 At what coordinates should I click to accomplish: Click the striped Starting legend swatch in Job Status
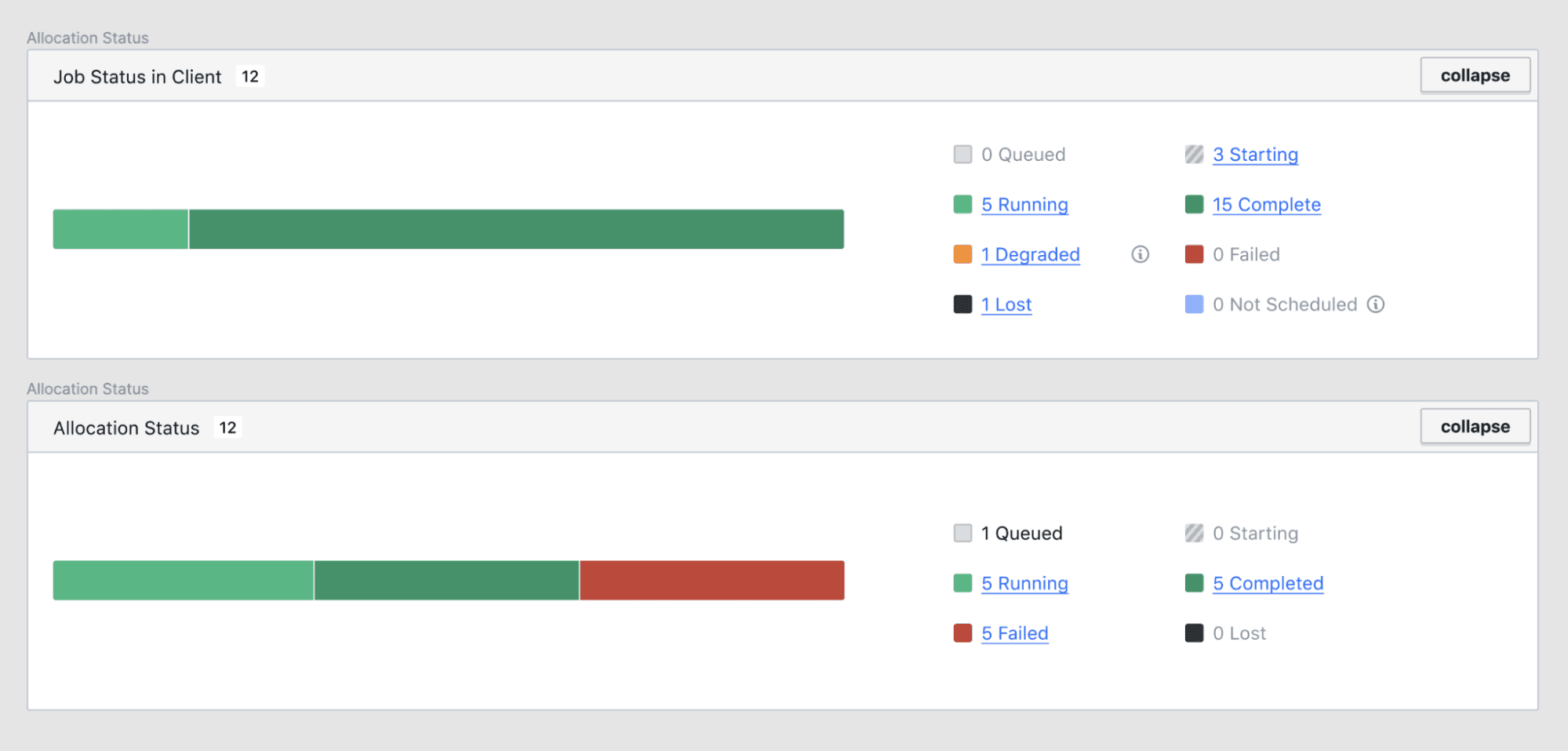pos(1194,155)
